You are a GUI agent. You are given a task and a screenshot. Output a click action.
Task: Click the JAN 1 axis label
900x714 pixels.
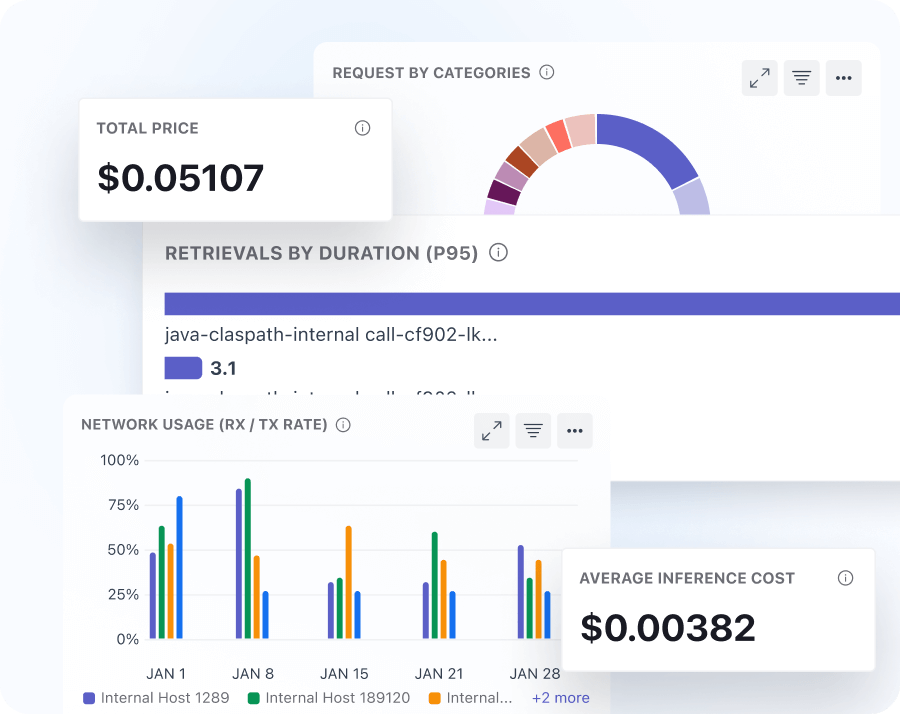click(x=166, y=674)
